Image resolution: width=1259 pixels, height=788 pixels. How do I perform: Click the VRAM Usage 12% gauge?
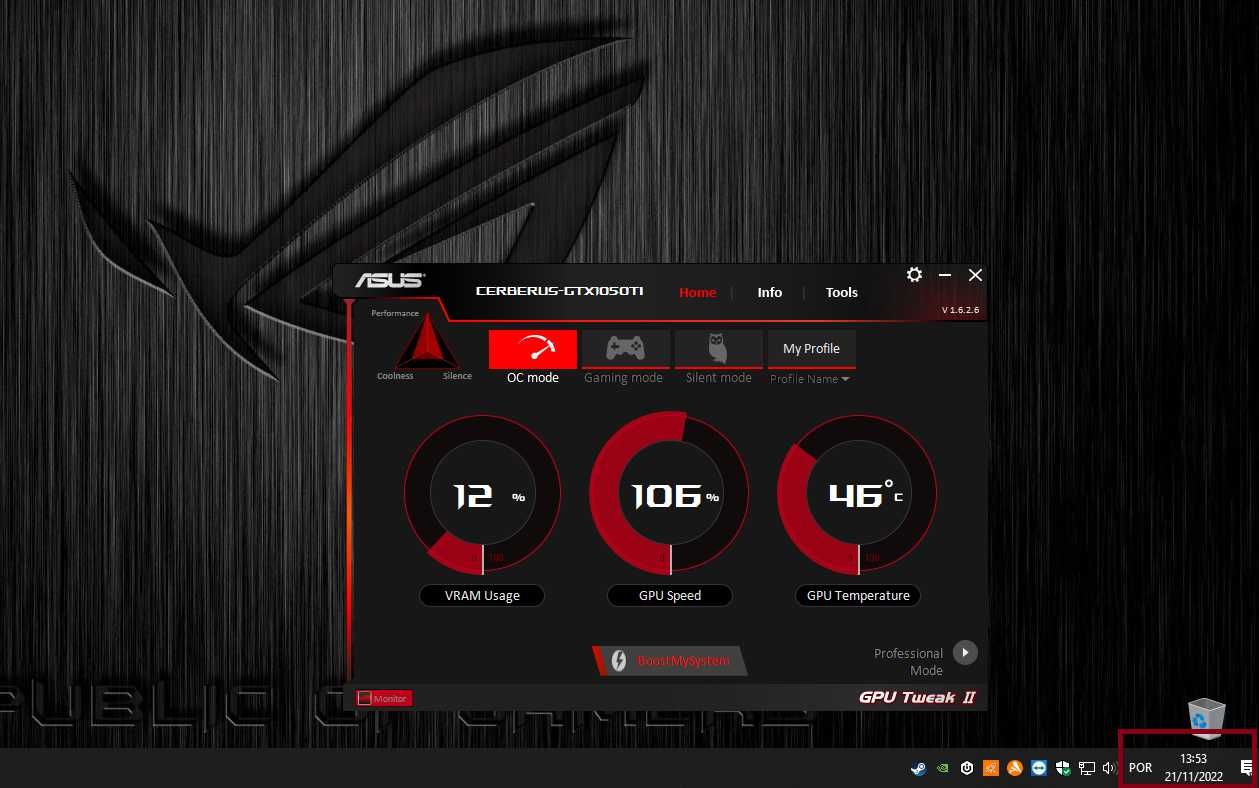coord(483,496)
